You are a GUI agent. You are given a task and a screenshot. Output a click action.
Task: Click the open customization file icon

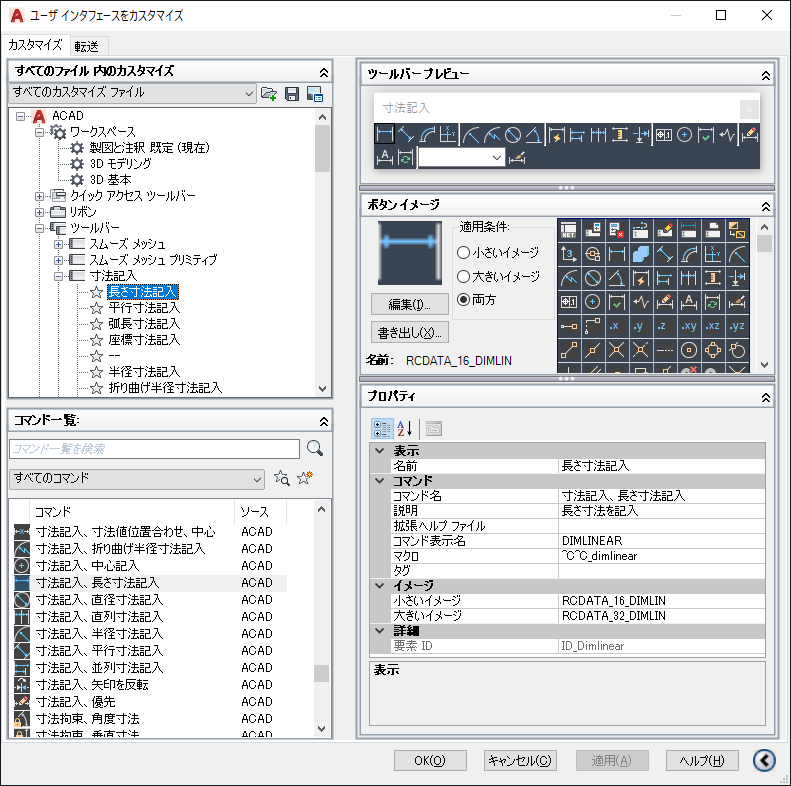[269, 94]
